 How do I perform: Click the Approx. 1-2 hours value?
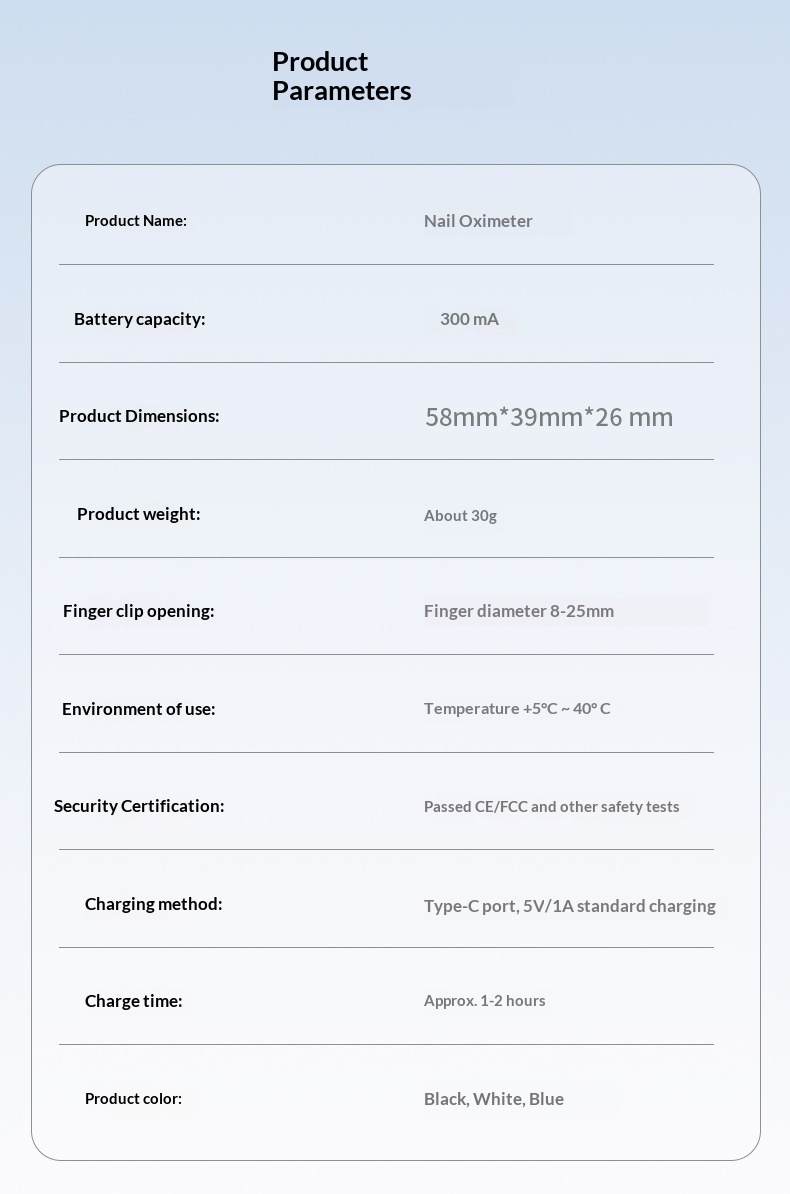484,1001
